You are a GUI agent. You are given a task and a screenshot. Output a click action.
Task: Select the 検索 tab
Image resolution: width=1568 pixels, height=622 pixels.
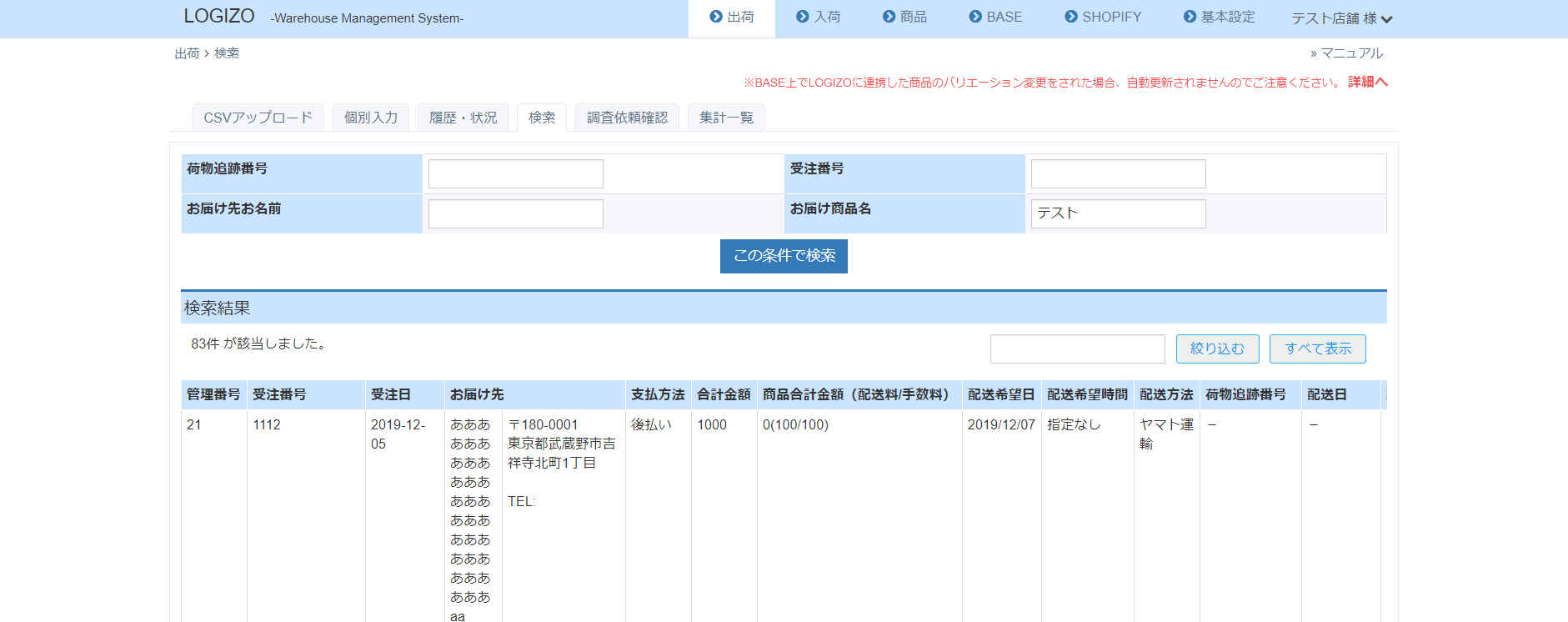click(542, 118)
